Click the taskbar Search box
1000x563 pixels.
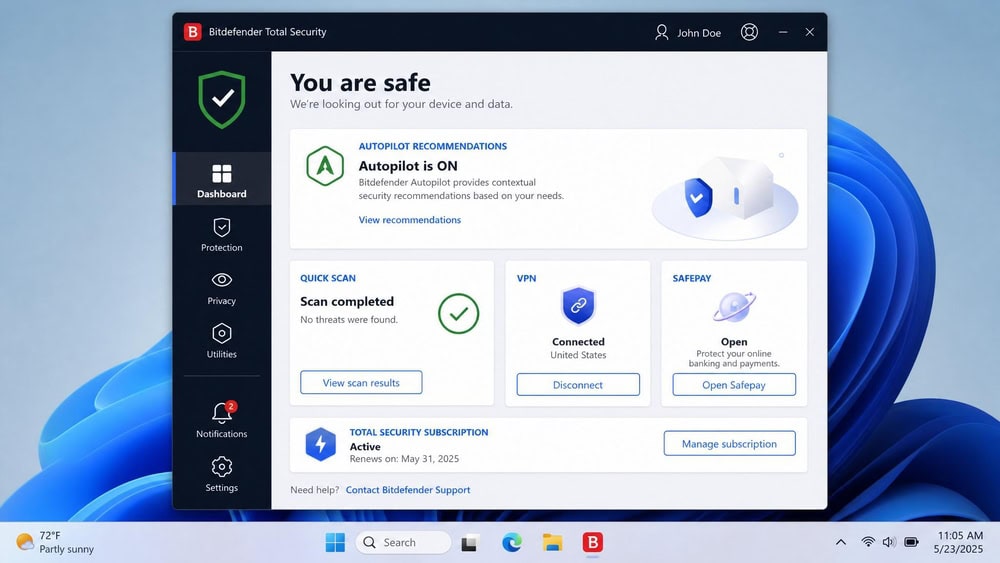[x=403, y=543]
